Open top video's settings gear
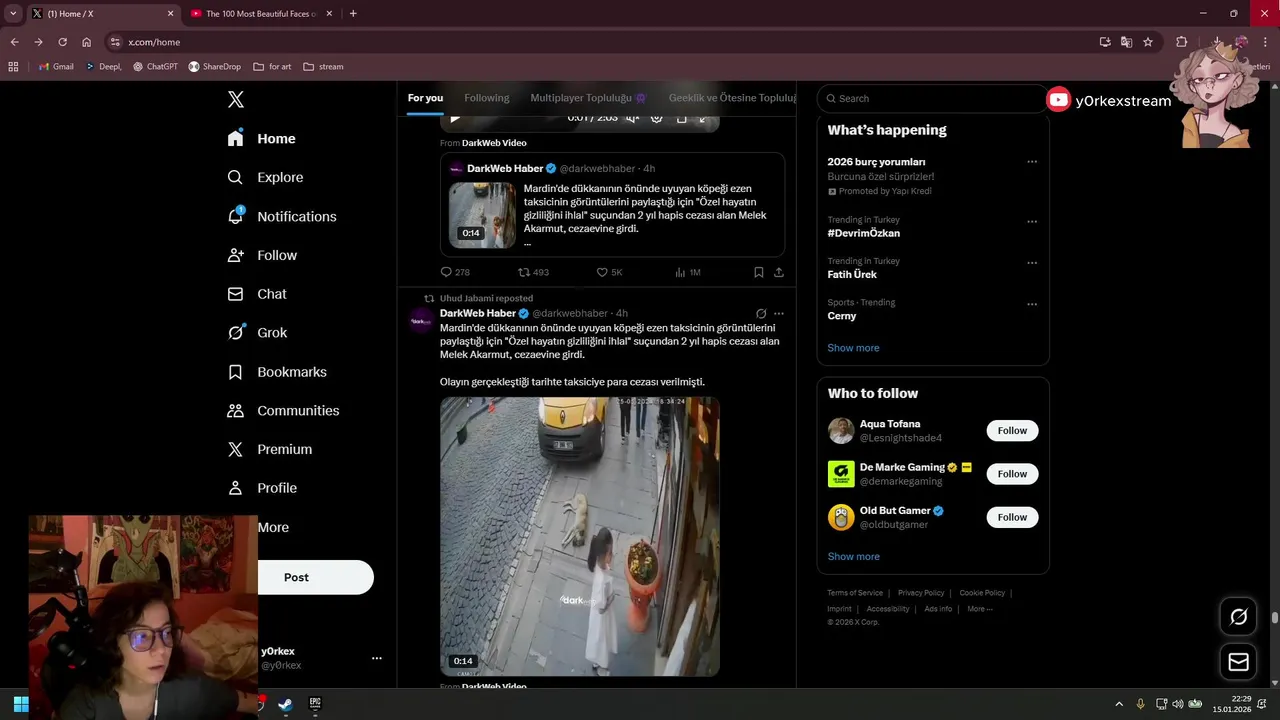This screenshot has height=720, width=1280. [657, 118]
